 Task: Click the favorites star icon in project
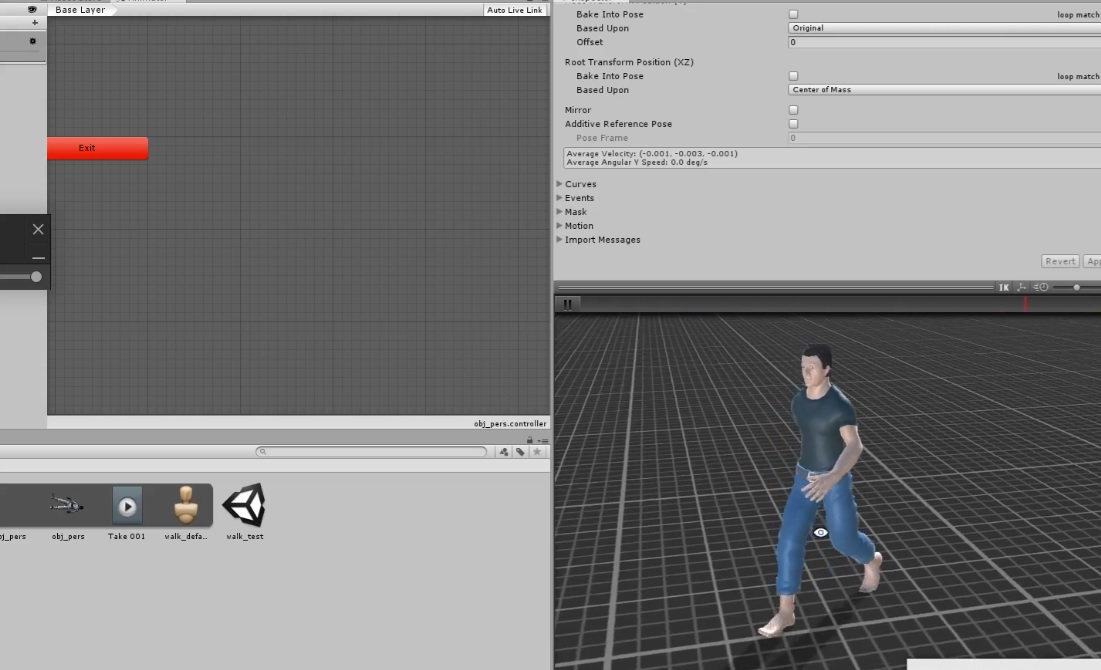pyautogui.click(x=537, y=452)
